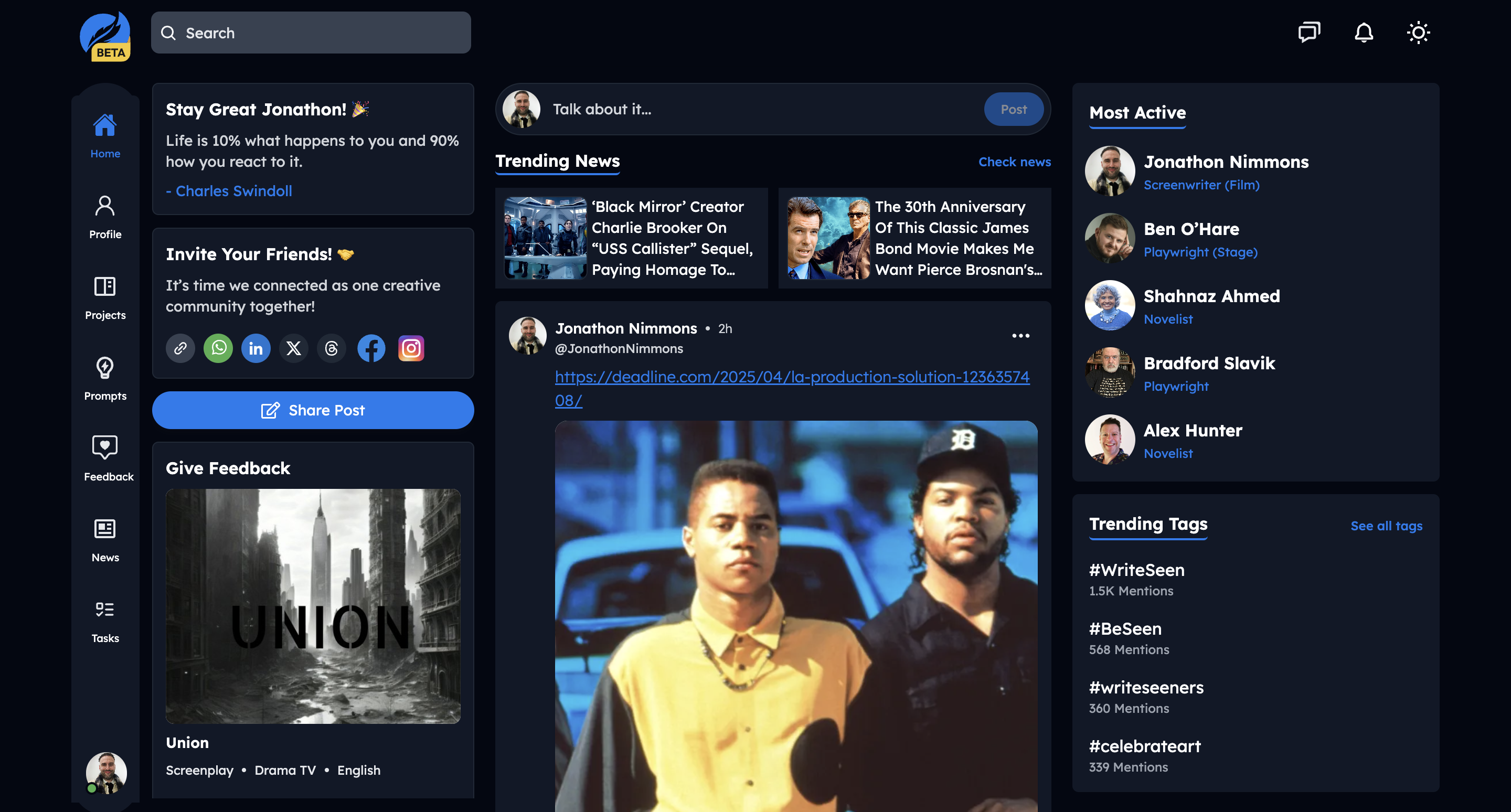
Task: Open Ben O'Hare's profile
Action: point(1191,229)
